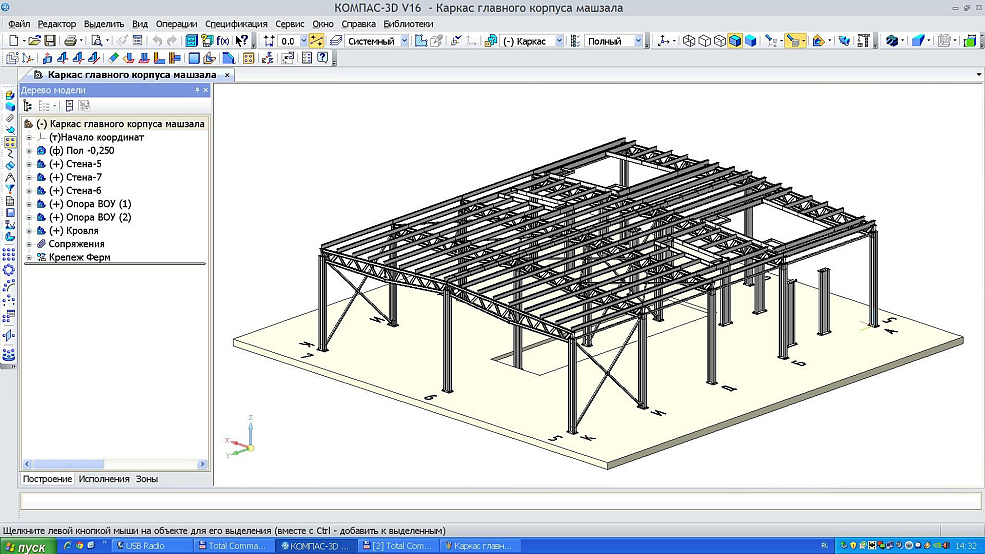Click the Save document icon
This screenshot has height=554, width=985.
(49, 41)
